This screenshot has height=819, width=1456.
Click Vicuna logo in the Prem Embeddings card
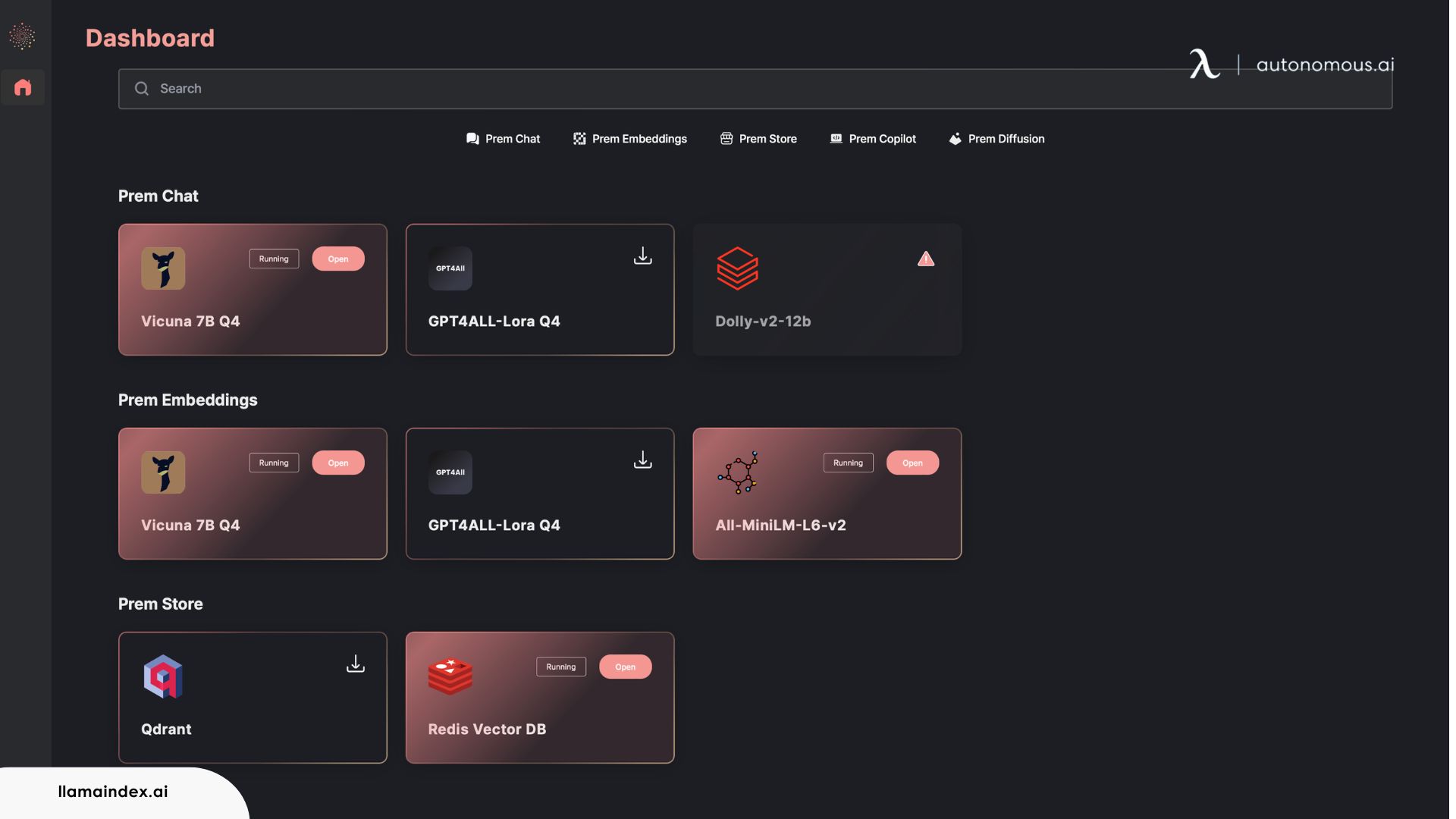[163, 472]
